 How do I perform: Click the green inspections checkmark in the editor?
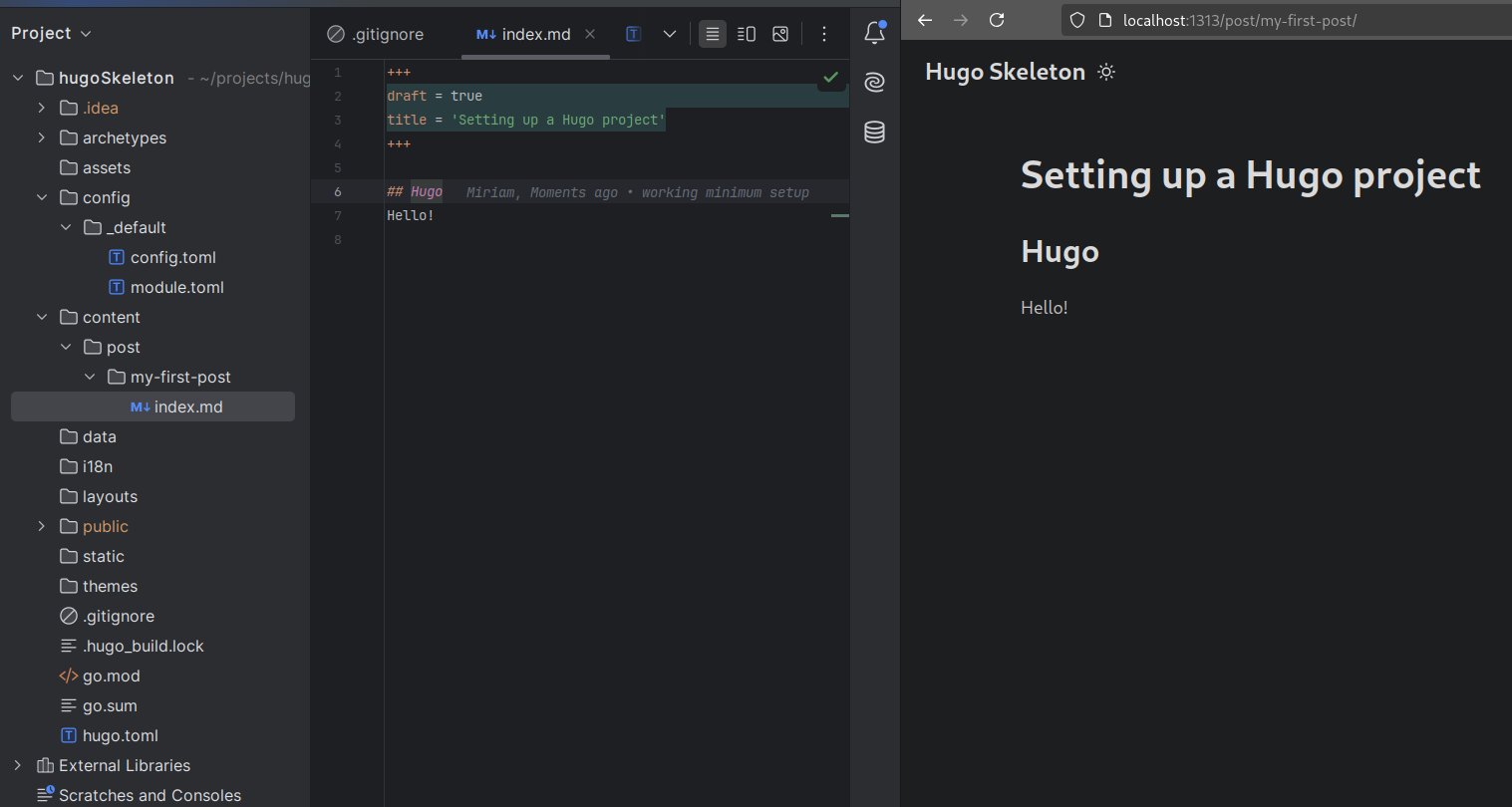point(830,78)
